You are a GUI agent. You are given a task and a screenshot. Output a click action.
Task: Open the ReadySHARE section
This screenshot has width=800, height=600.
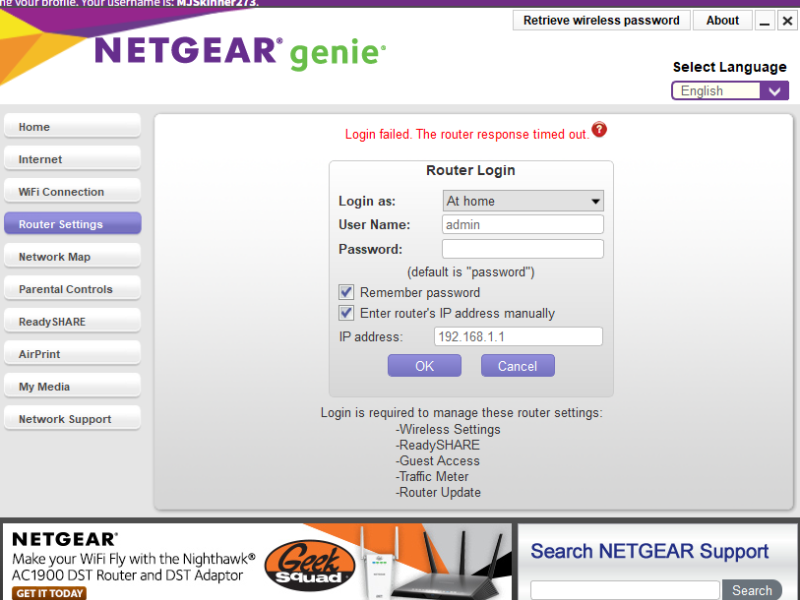72,321
